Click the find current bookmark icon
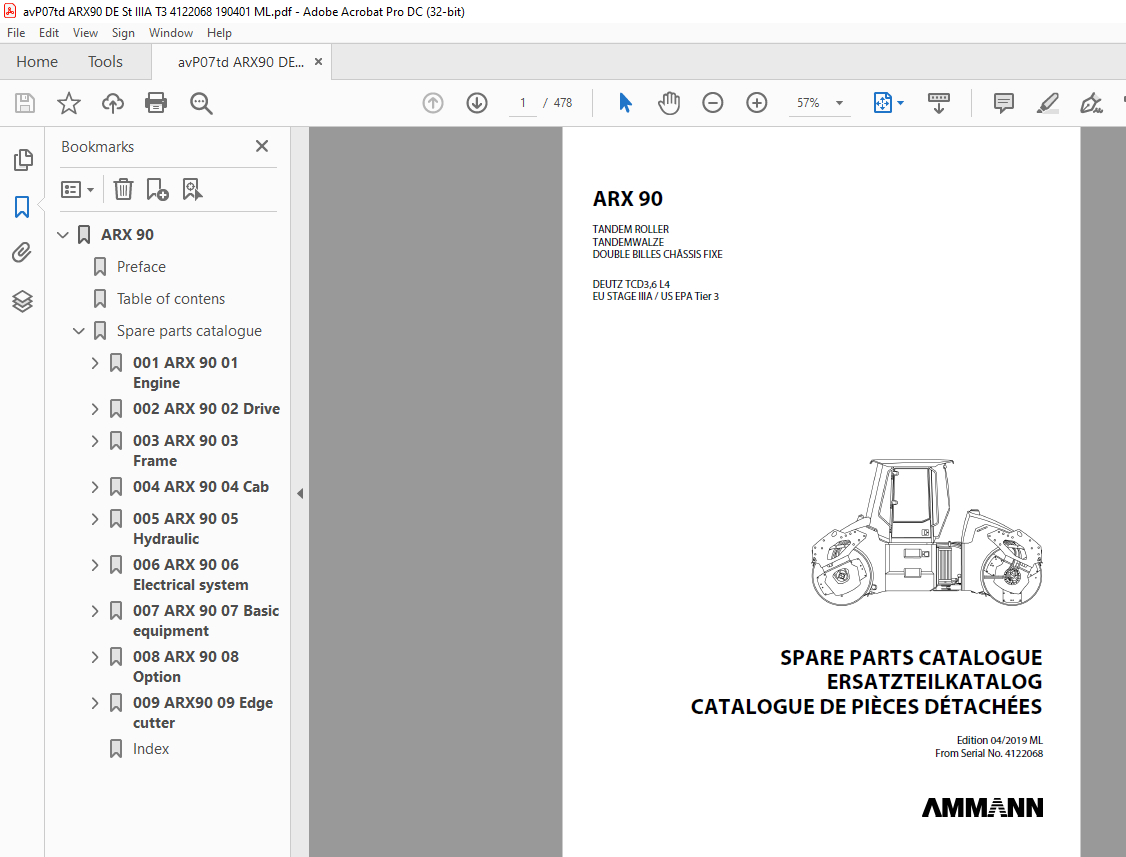This screenshot has height=857, width=1126. point(192,190)
